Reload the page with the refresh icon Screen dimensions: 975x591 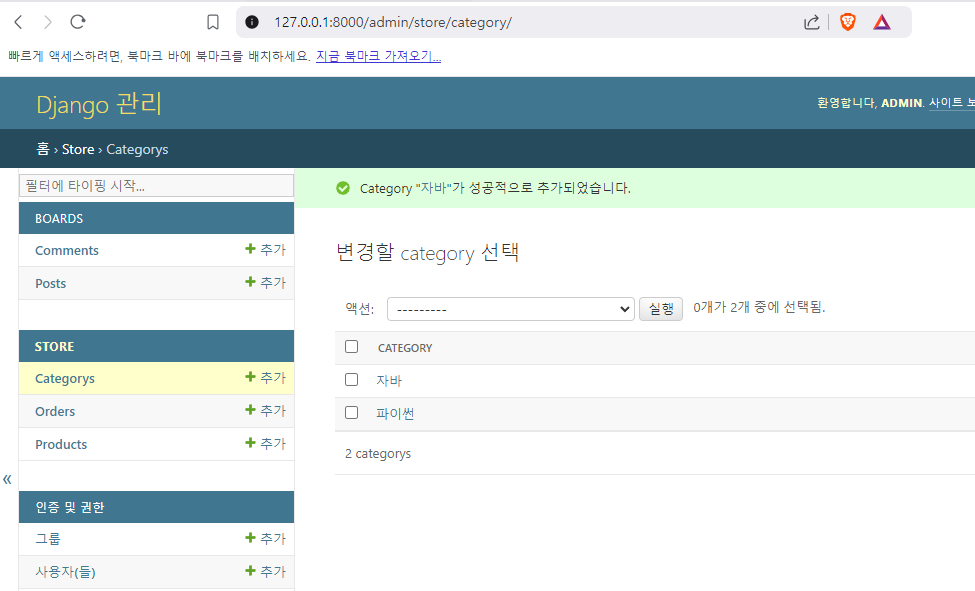coord(78,22)
